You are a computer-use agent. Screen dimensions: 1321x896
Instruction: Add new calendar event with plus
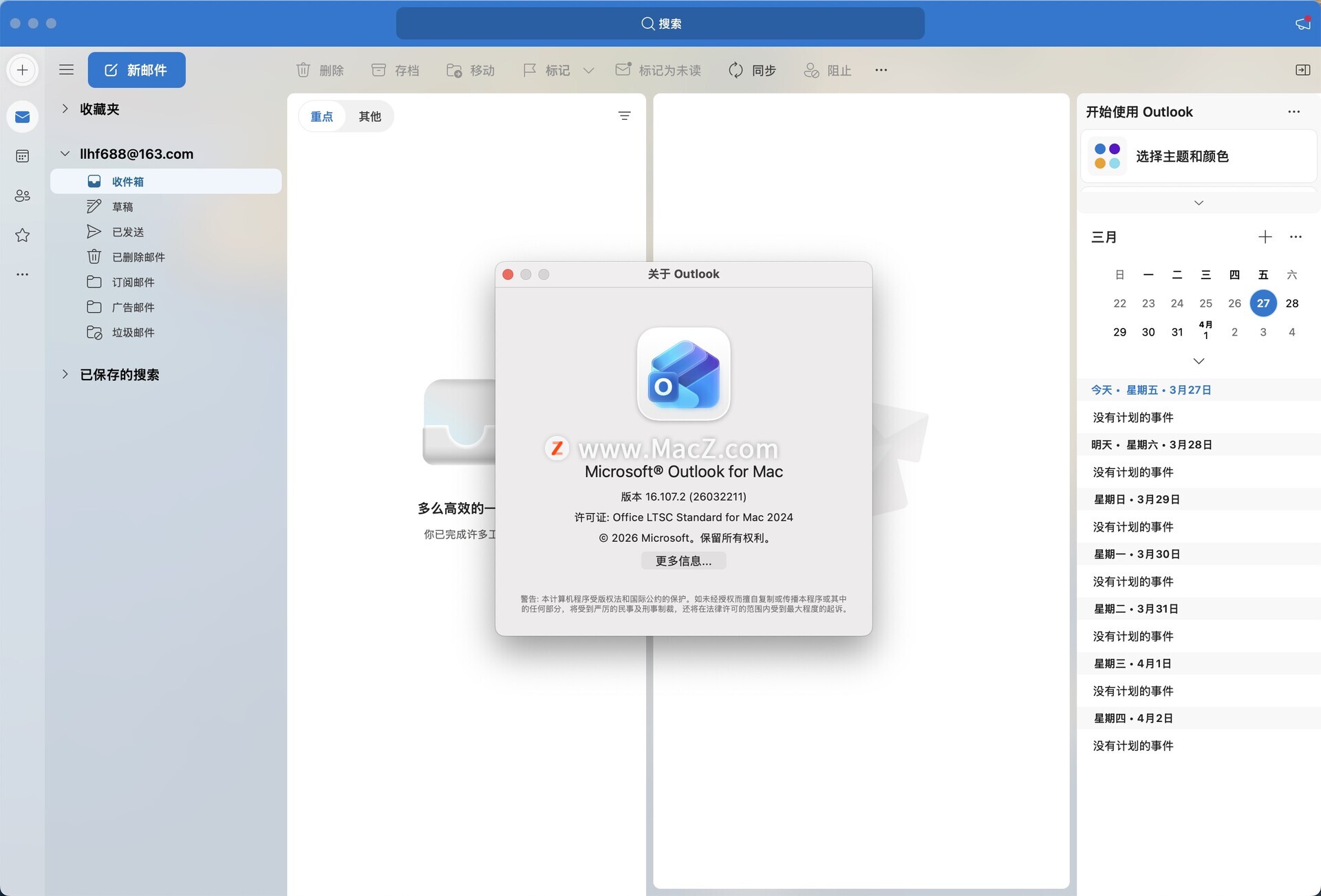[1265, 237]
